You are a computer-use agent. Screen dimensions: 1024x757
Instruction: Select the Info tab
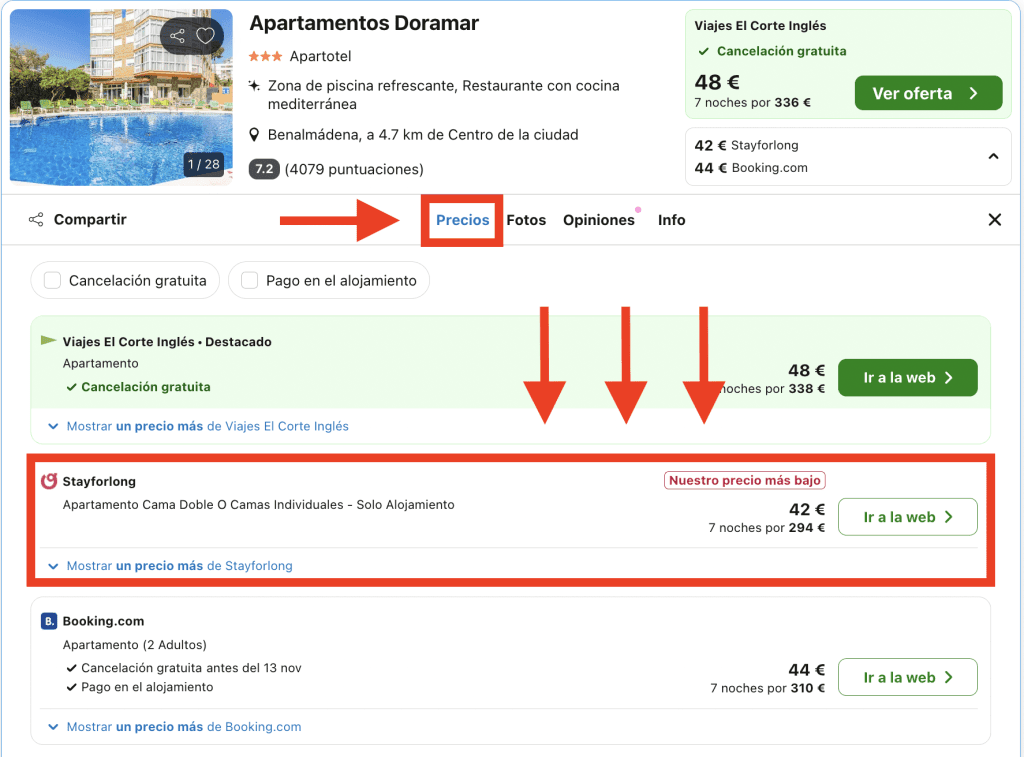(671, 220)
